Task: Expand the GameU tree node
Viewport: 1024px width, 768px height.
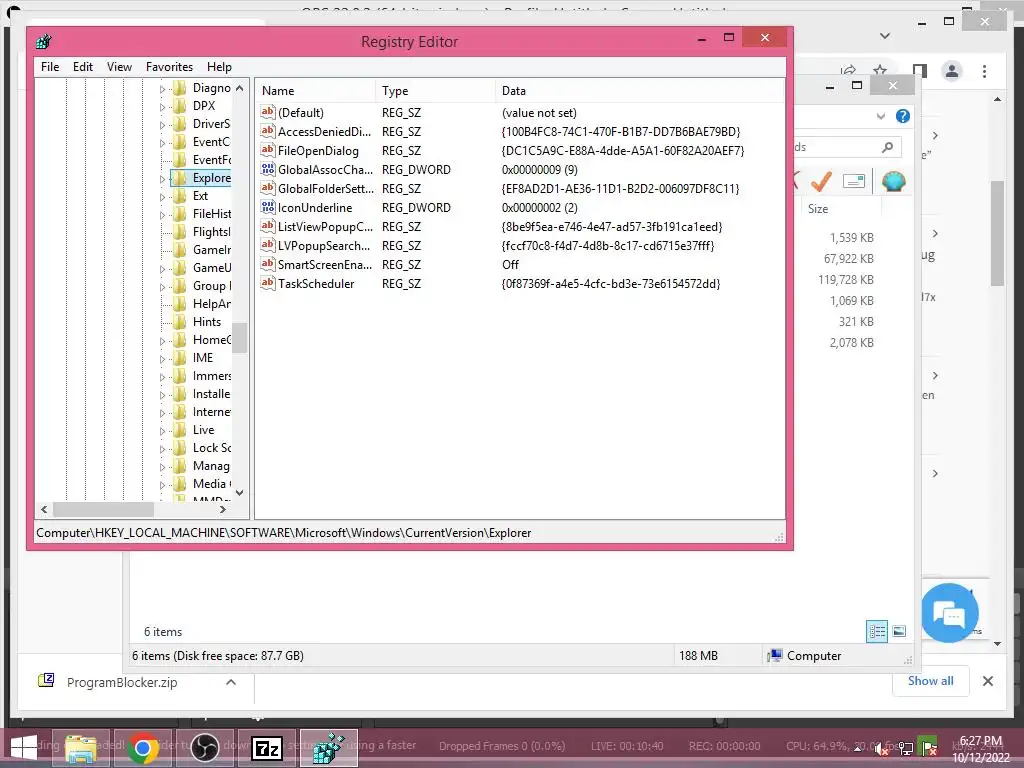Action: click(163, 268)
